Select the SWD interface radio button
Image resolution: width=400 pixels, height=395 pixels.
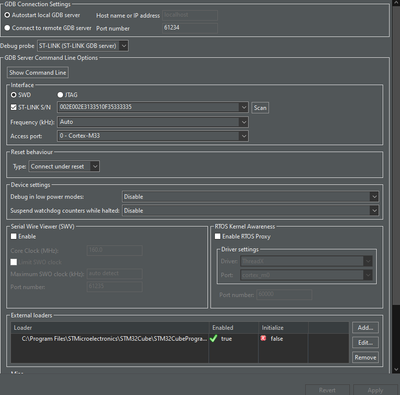[14, 95]
